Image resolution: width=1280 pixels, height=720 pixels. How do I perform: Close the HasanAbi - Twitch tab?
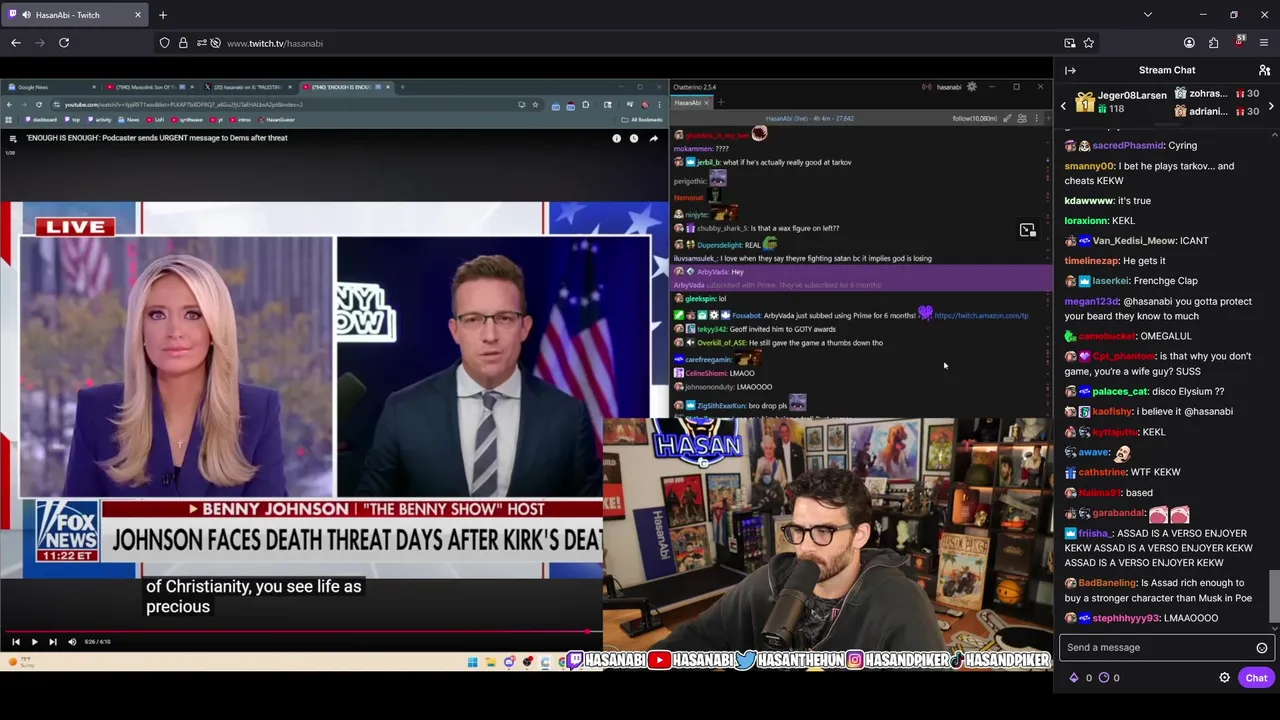coord(138,15)
